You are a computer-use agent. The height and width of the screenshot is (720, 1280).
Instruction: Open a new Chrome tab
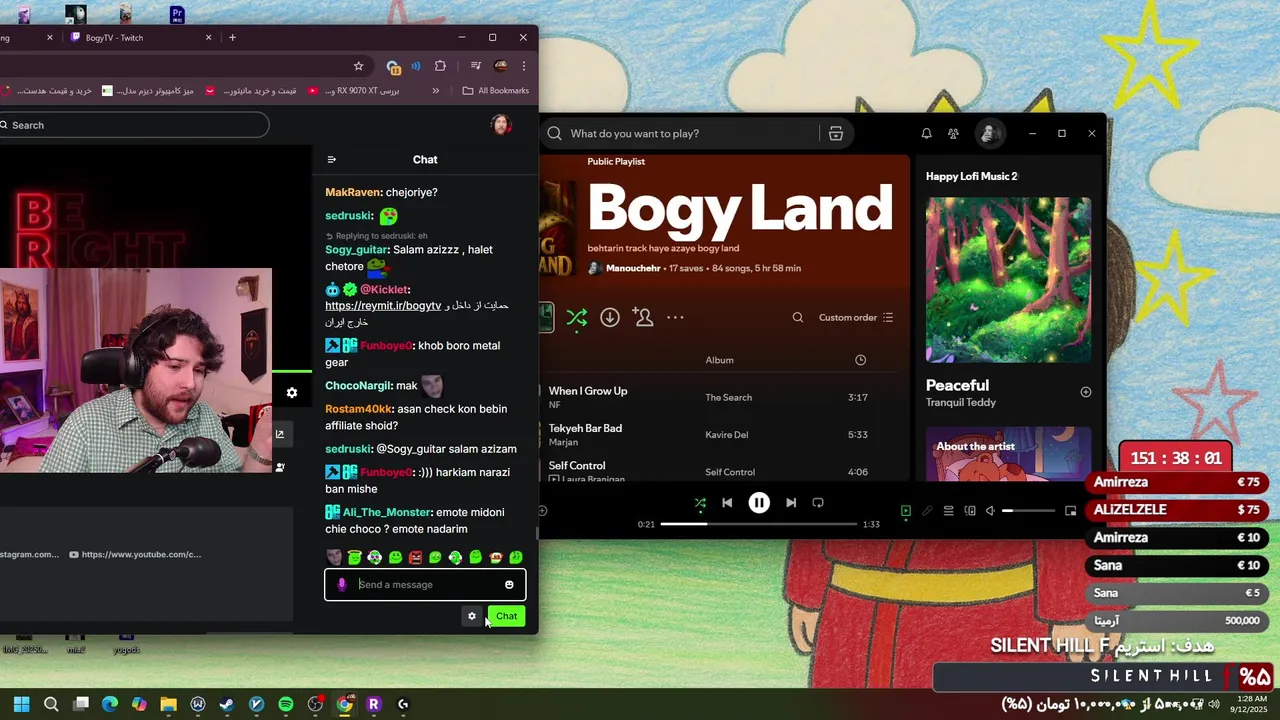pos(233,37)
